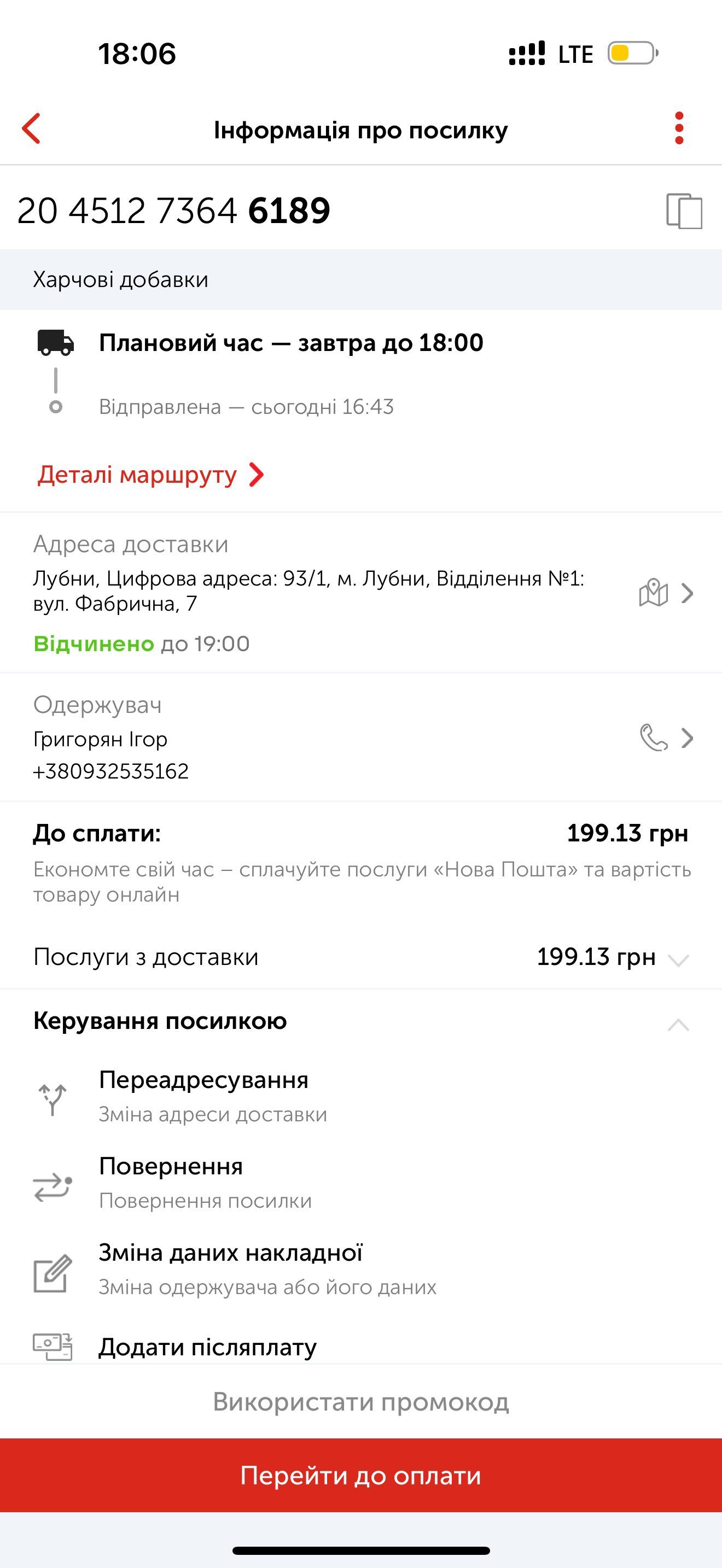Image resolution: width=722 pixels, height=1568 pixels.
Task: Collapse the Керування посилкою section
Action: pyautogui.click(x=678, y=1025)
